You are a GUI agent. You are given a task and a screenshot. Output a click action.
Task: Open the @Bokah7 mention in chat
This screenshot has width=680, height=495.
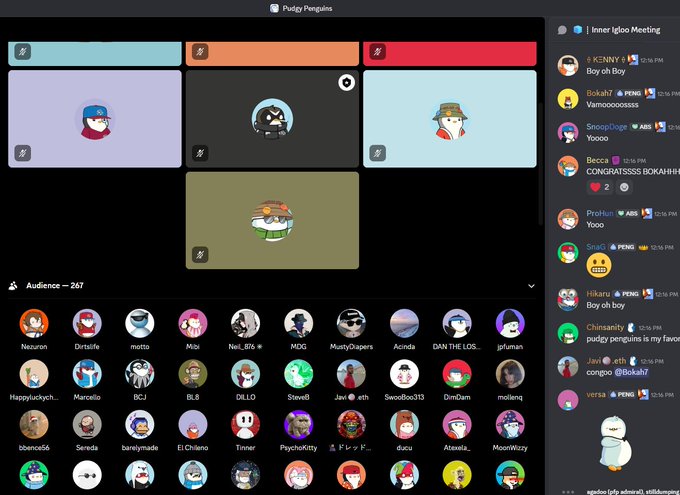(x=631, y=372)
